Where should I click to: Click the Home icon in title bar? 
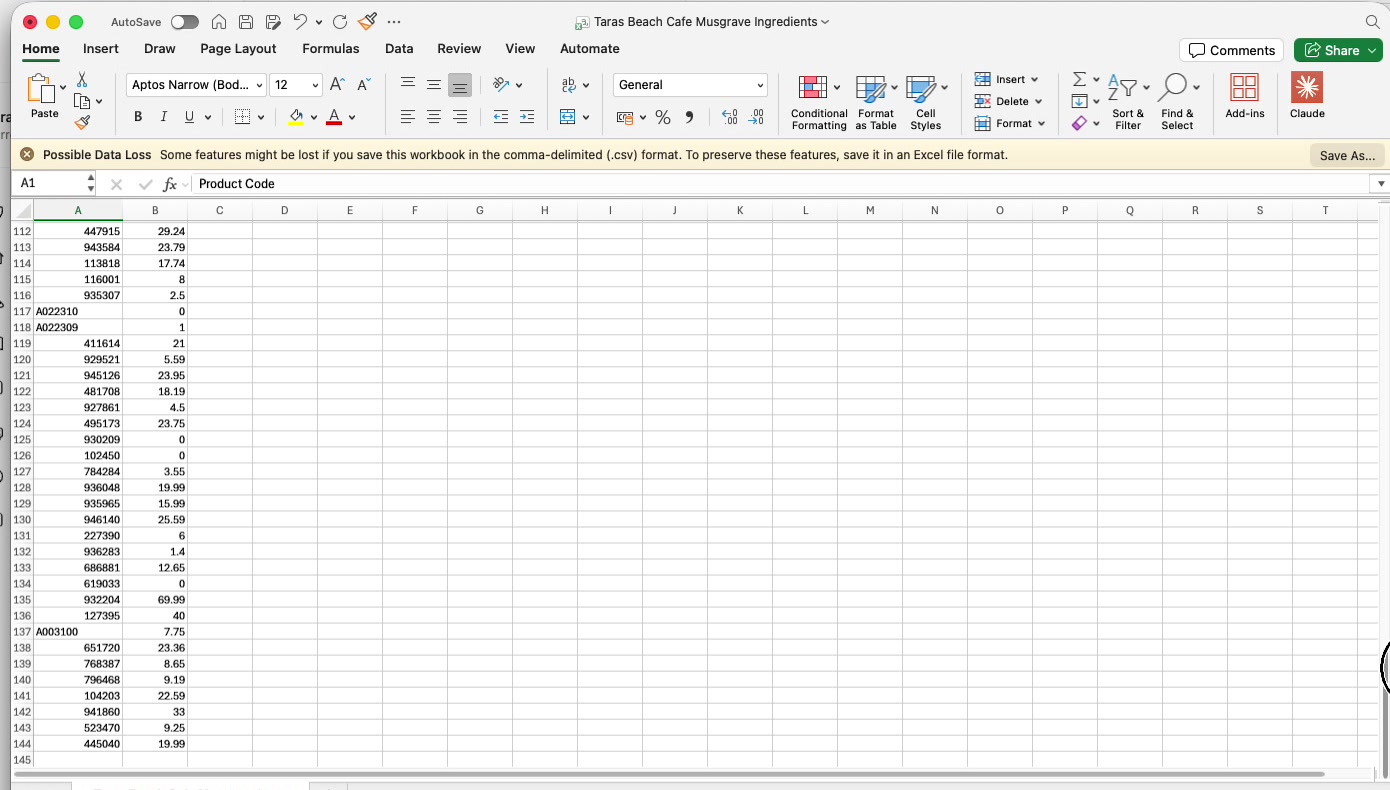[x=219, y=22]
